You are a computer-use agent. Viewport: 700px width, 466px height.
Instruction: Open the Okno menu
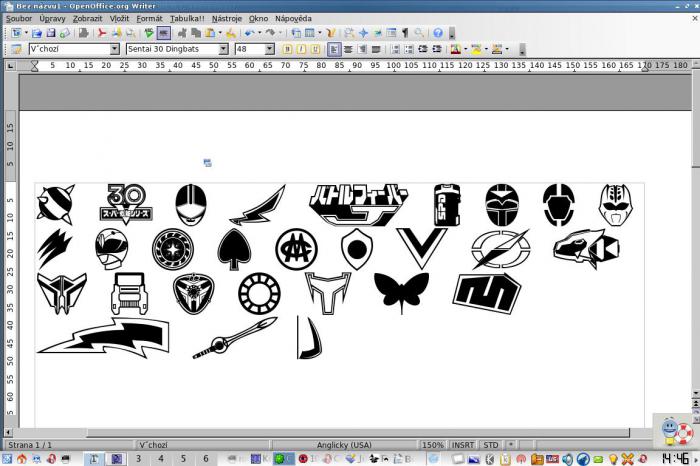pos(258,19)
